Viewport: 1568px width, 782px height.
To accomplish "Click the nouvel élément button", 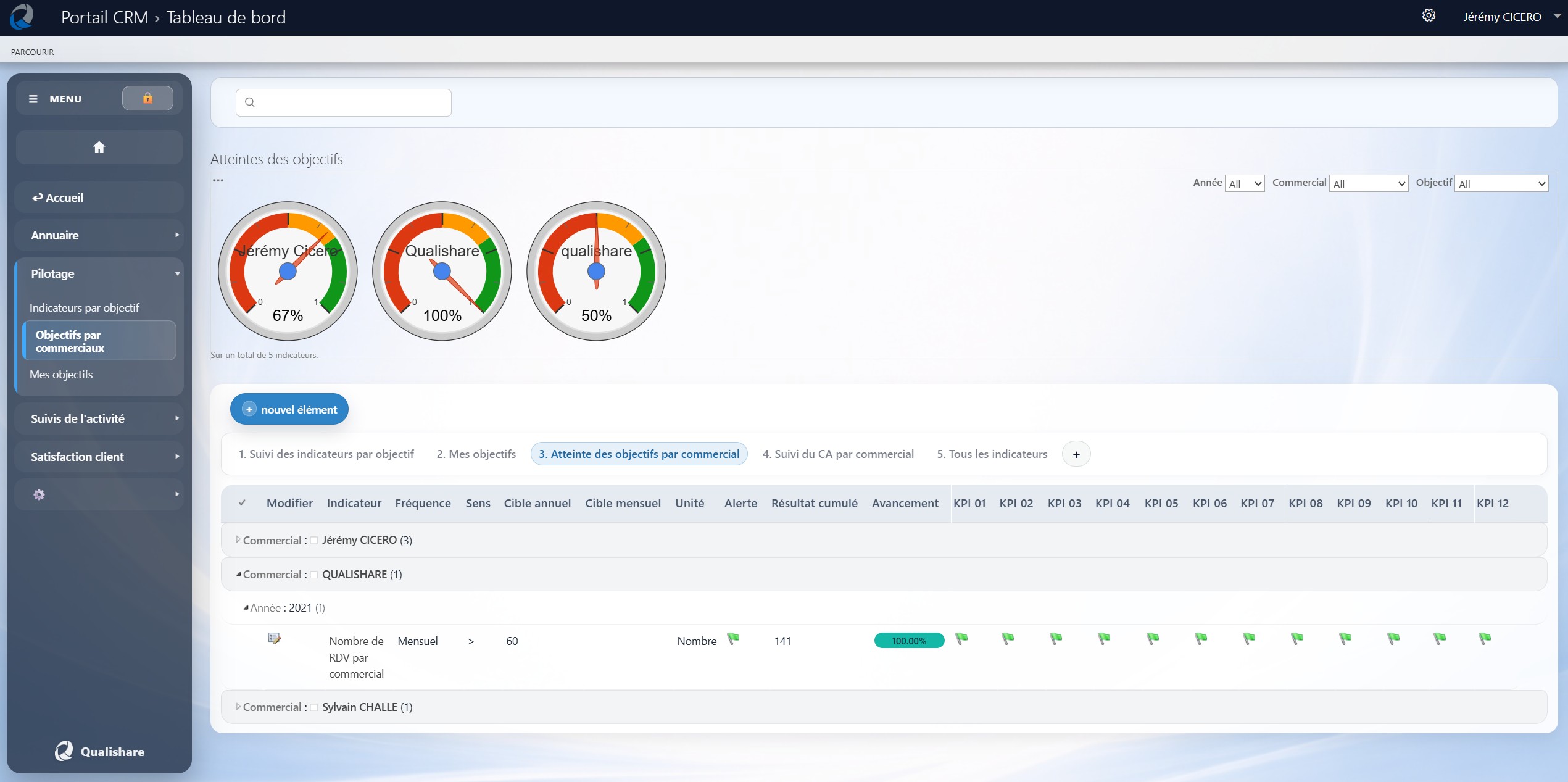I will click(289, 409).
